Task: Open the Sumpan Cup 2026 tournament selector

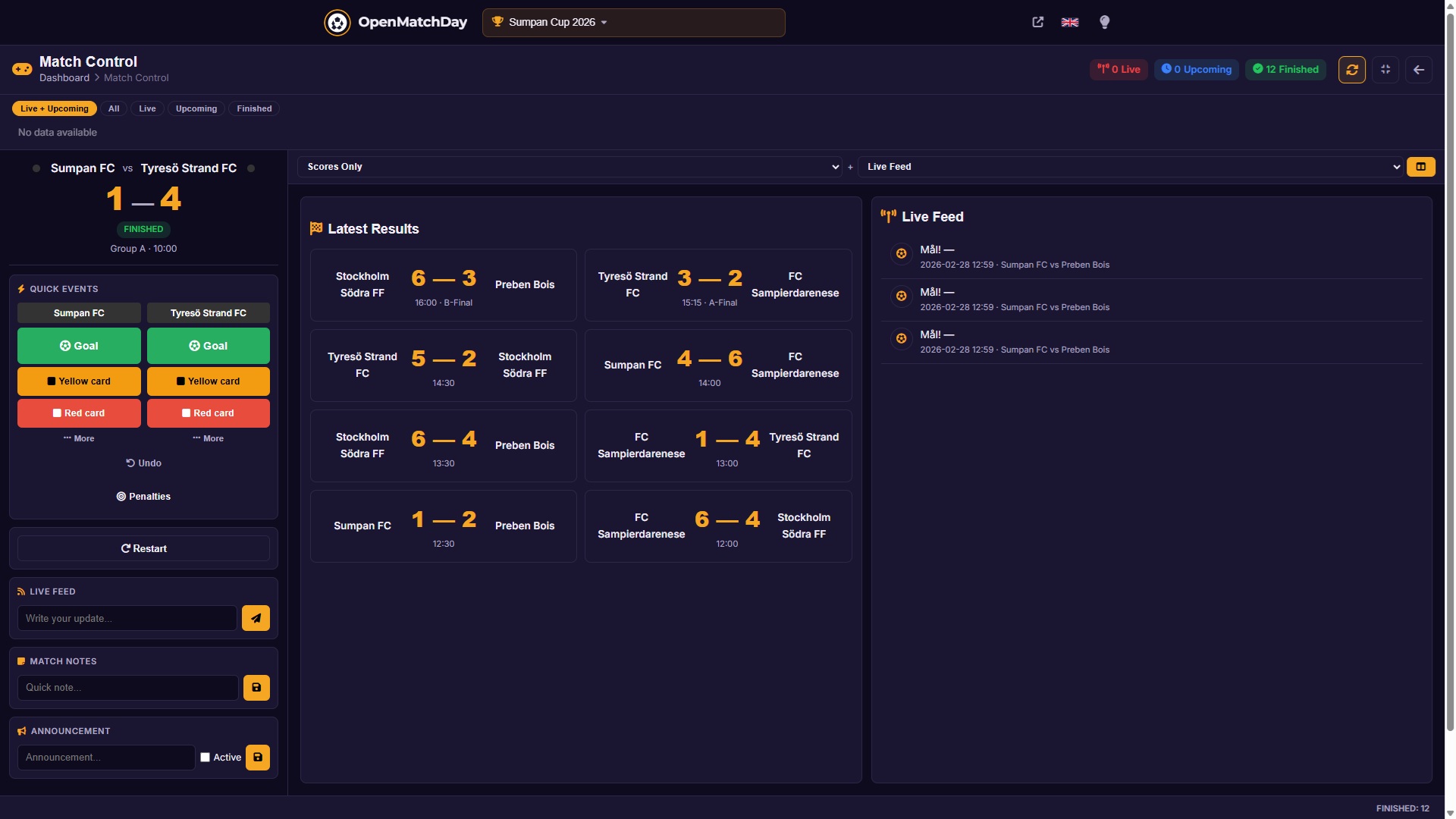Action: point(633,22)
